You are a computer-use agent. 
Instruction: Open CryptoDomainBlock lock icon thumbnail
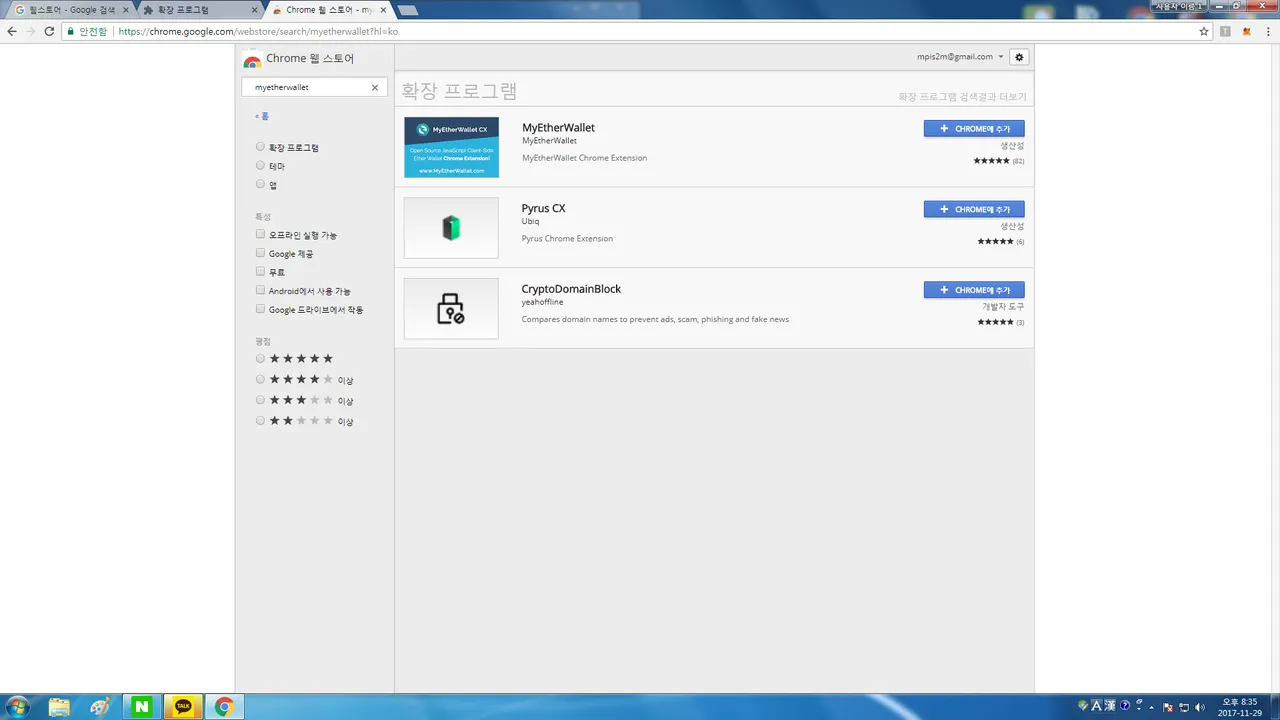[451, 308]
